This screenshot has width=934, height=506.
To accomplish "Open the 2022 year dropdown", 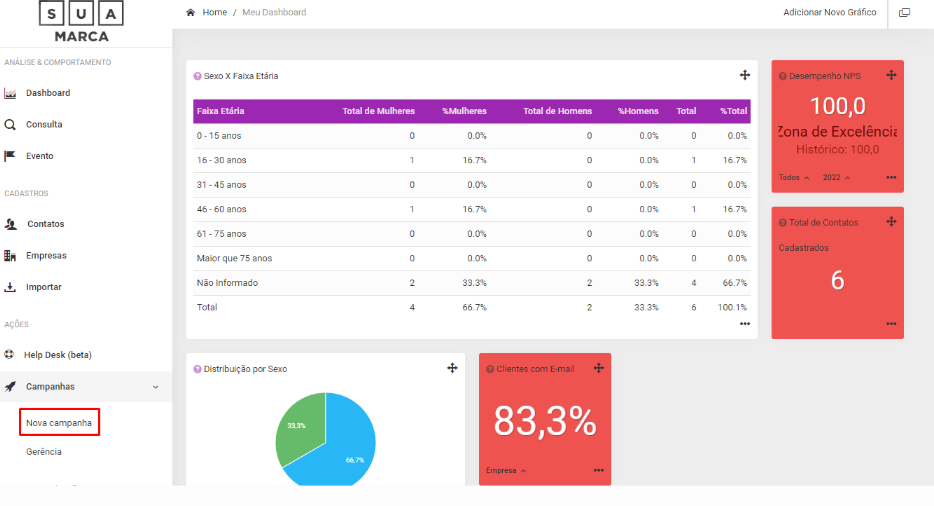I will [836, 177].
